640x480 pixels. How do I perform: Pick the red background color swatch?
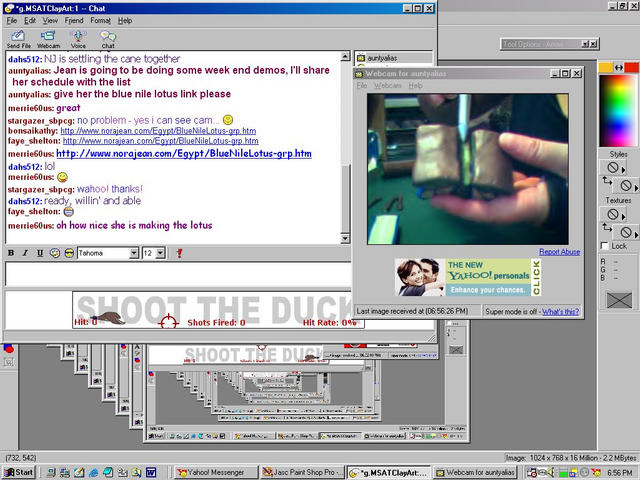click(631, 67)
